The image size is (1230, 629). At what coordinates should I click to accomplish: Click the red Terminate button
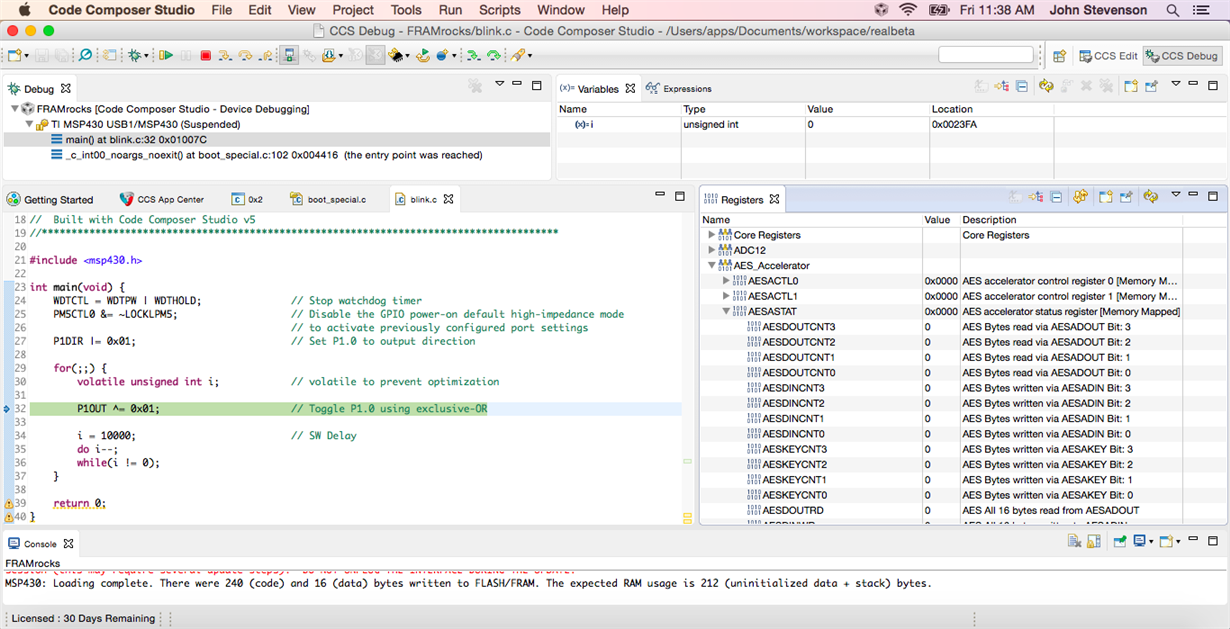pyautogui.click(x=206, y=56)
